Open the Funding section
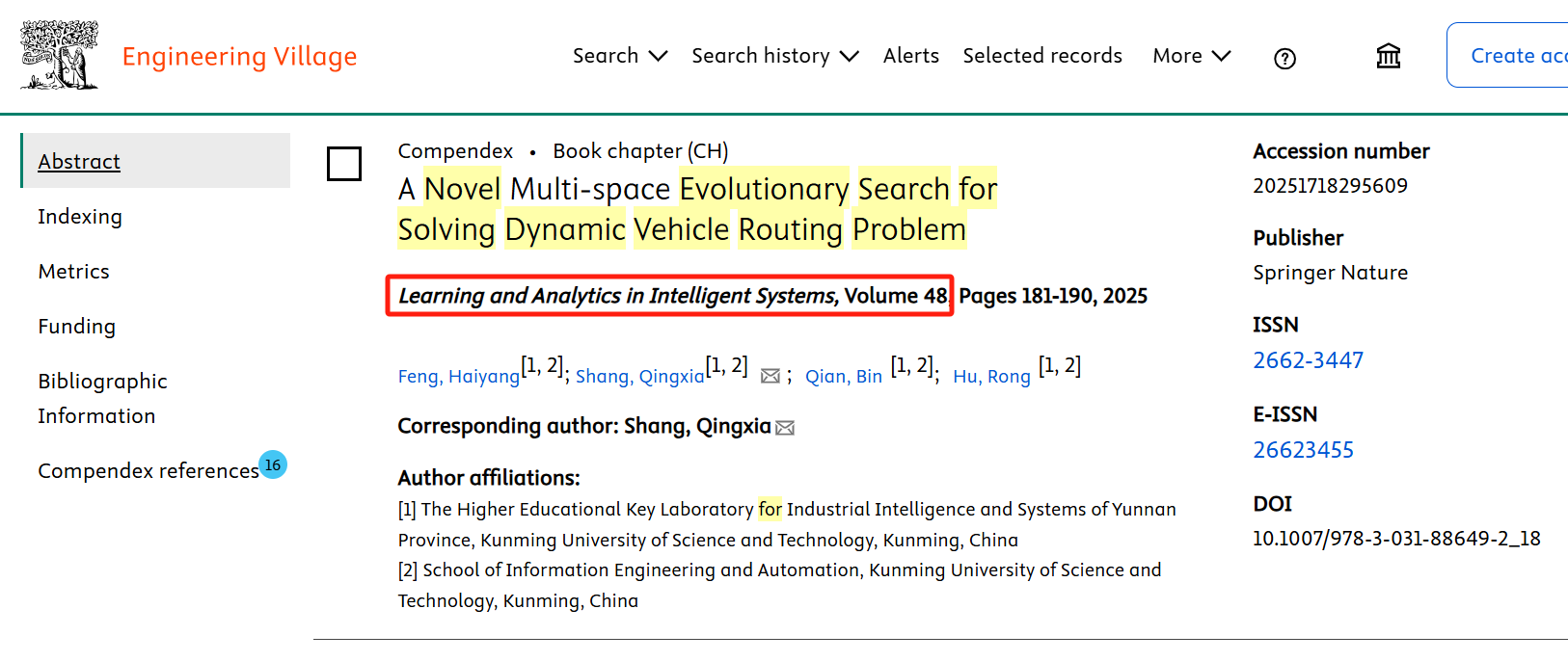 coord(76,327)
